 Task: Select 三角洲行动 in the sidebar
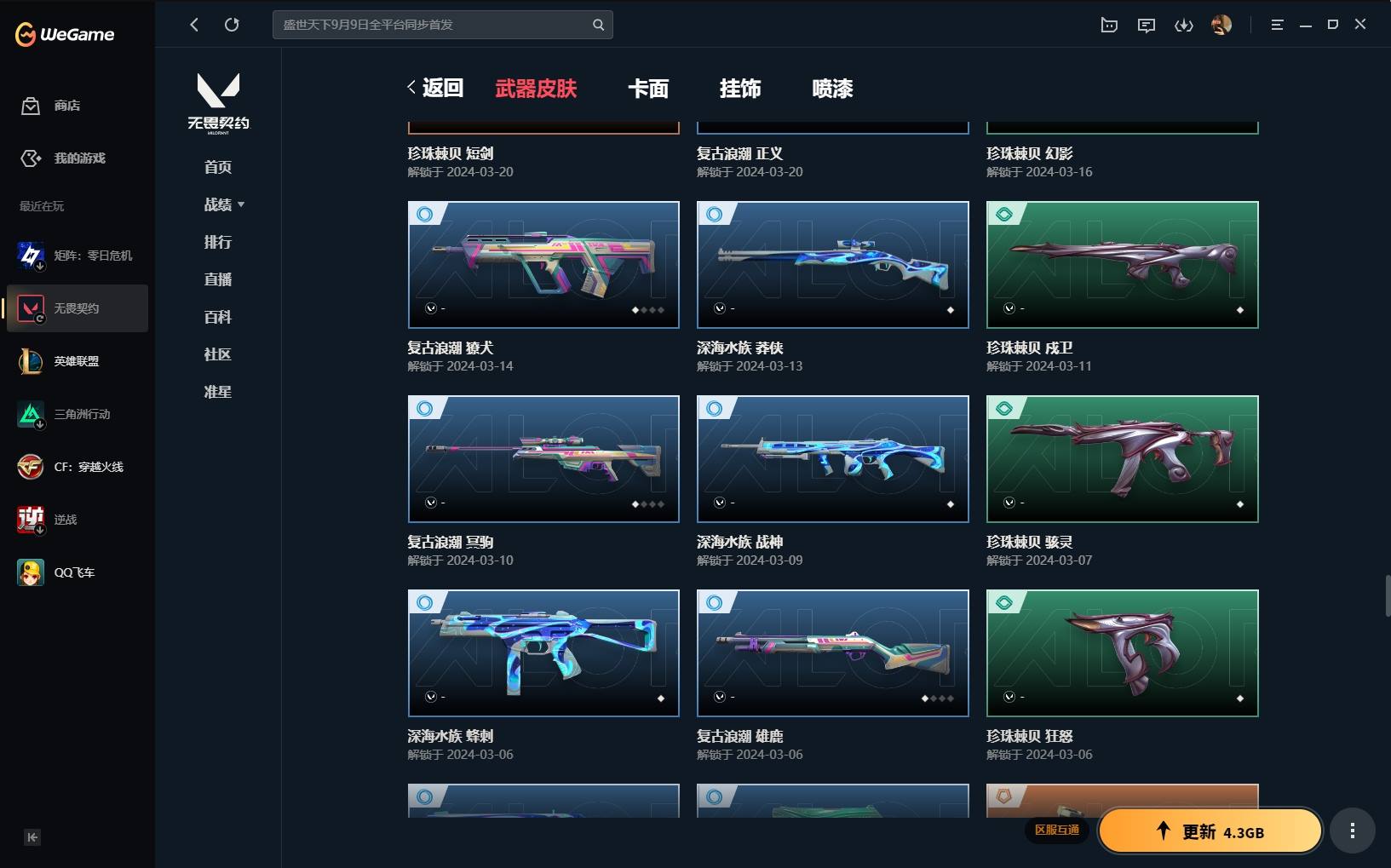(x=77, y=414)
